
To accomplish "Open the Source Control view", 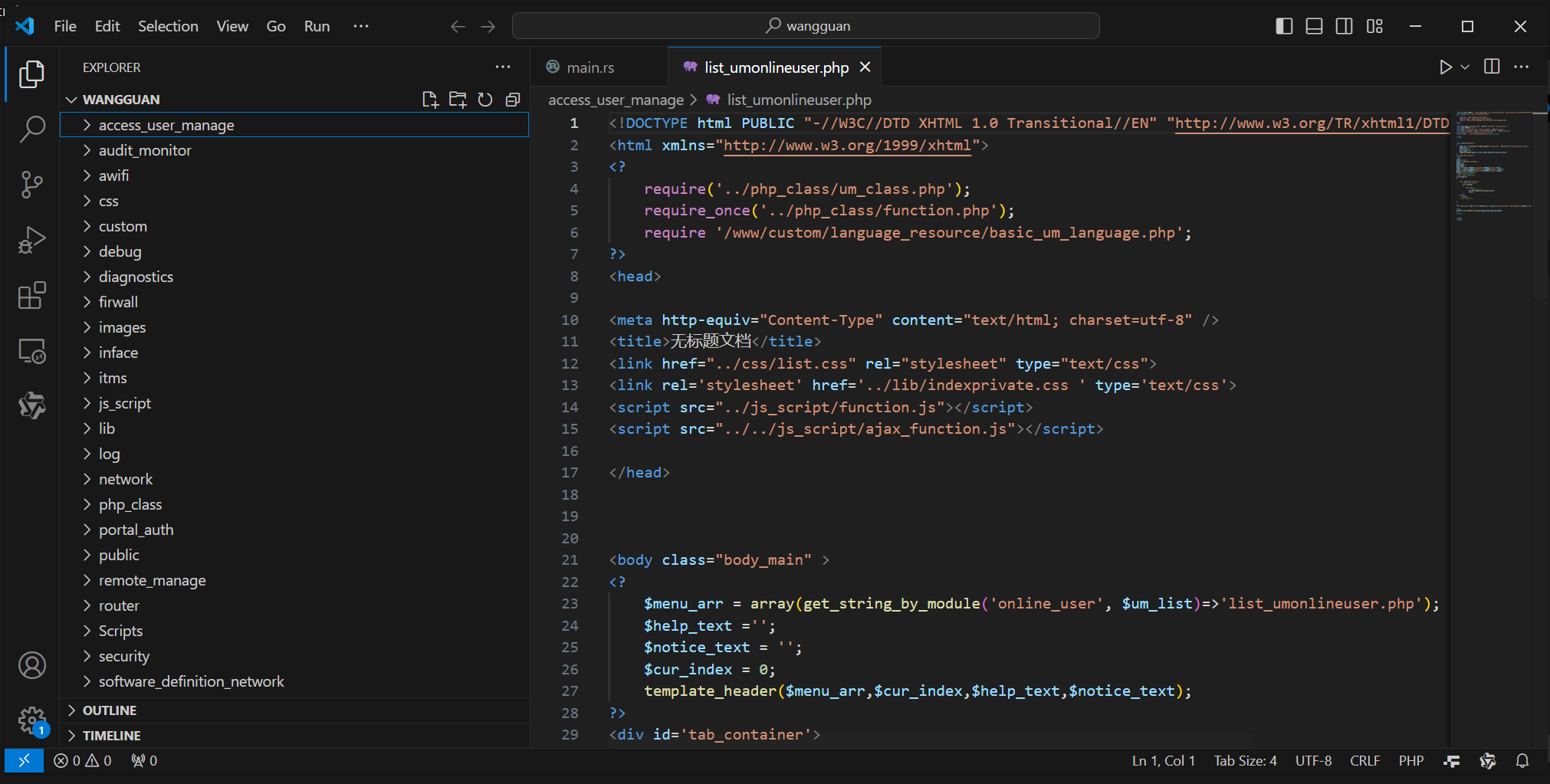I will pyautogui.click(x=31, y=185).
